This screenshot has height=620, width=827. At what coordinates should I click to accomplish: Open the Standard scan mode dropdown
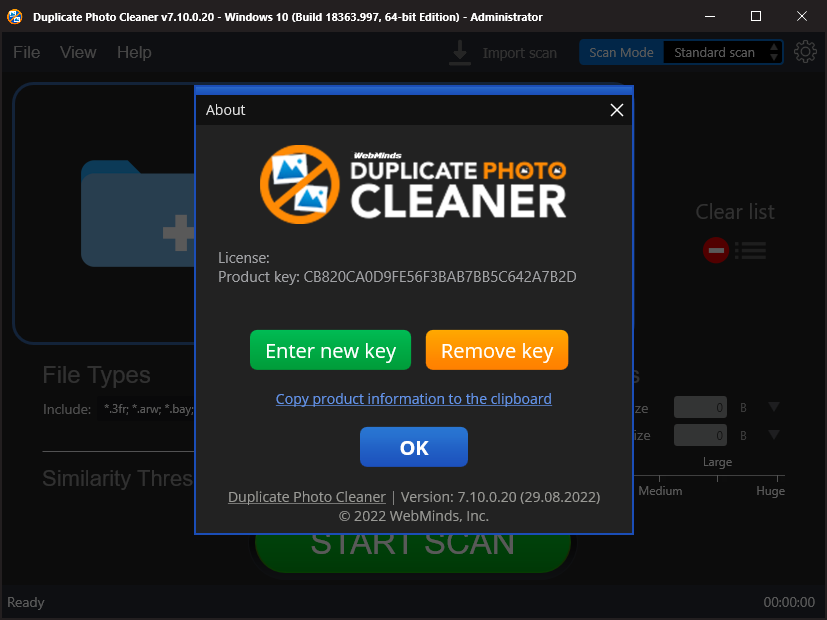(x=722, y=52)
